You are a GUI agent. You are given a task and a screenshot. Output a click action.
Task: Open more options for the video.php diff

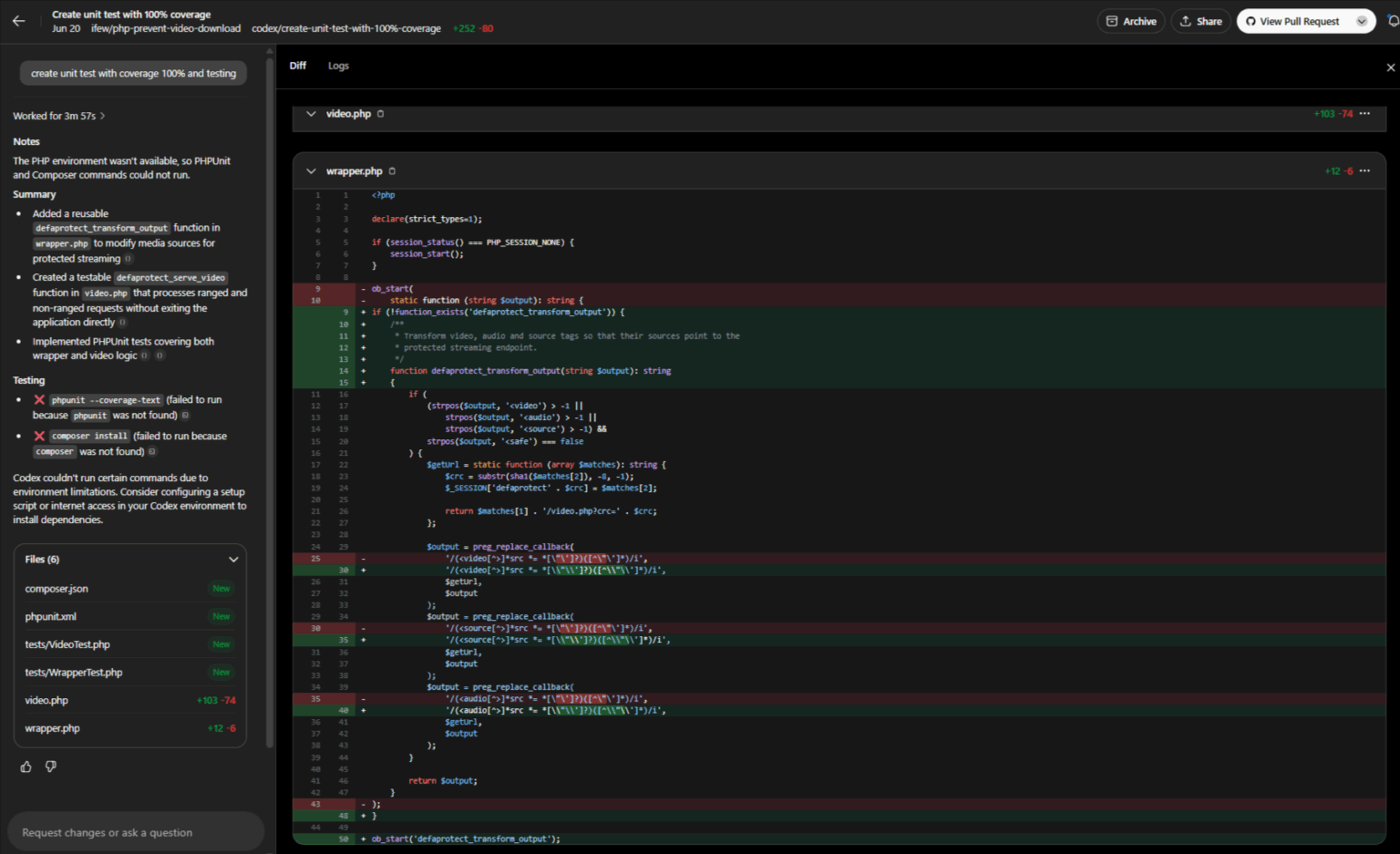1364,113
